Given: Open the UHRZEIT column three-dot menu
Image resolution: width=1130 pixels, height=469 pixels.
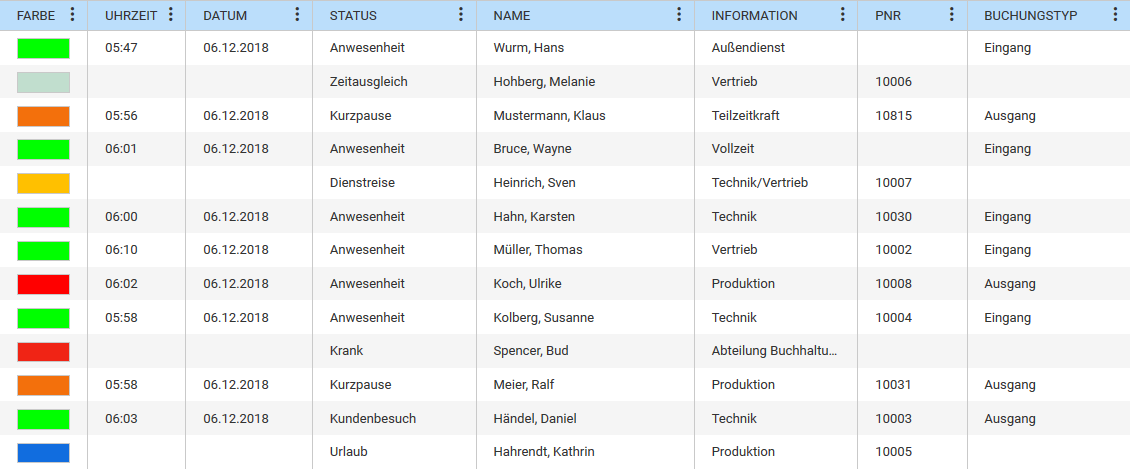Looking at the screenshot, I should (x=170, y=15).
